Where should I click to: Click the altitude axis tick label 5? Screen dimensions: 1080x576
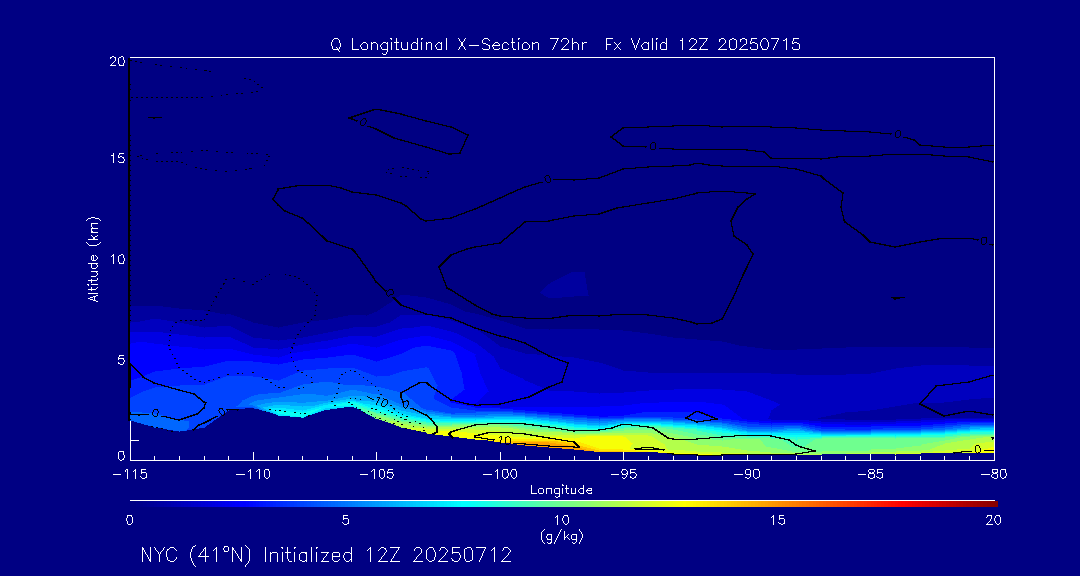pos(121,358)
